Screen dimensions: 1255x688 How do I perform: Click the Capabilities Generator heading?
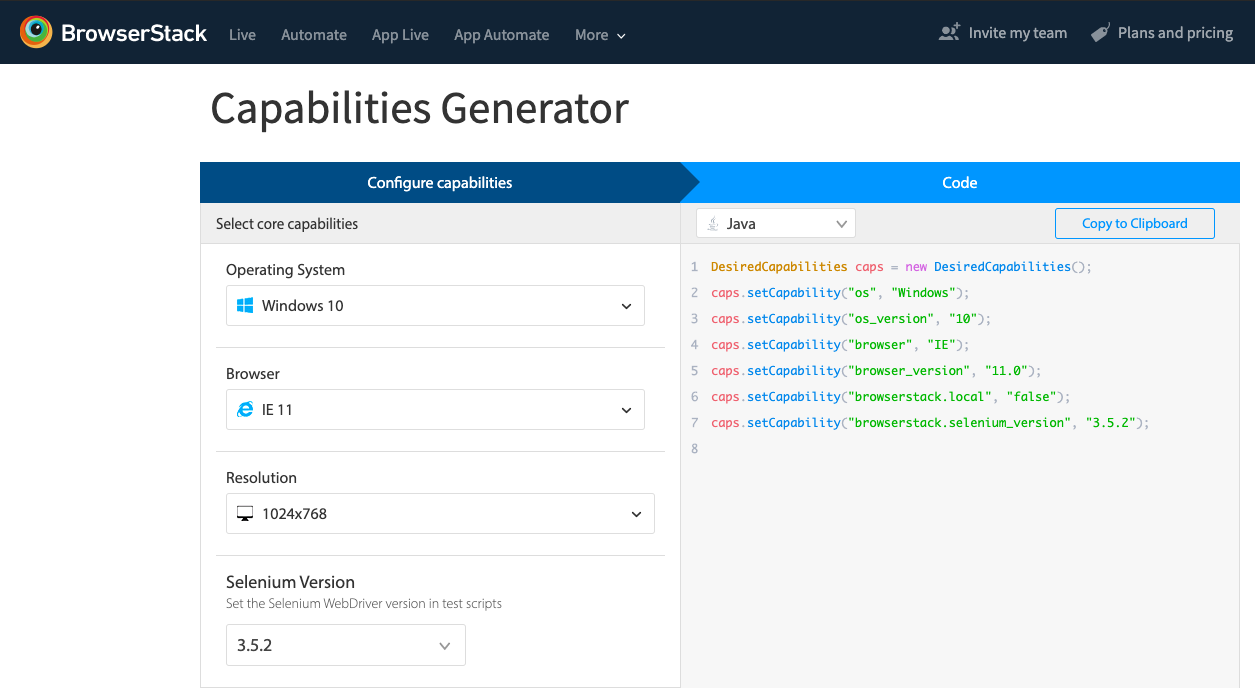tap(420, 108)
